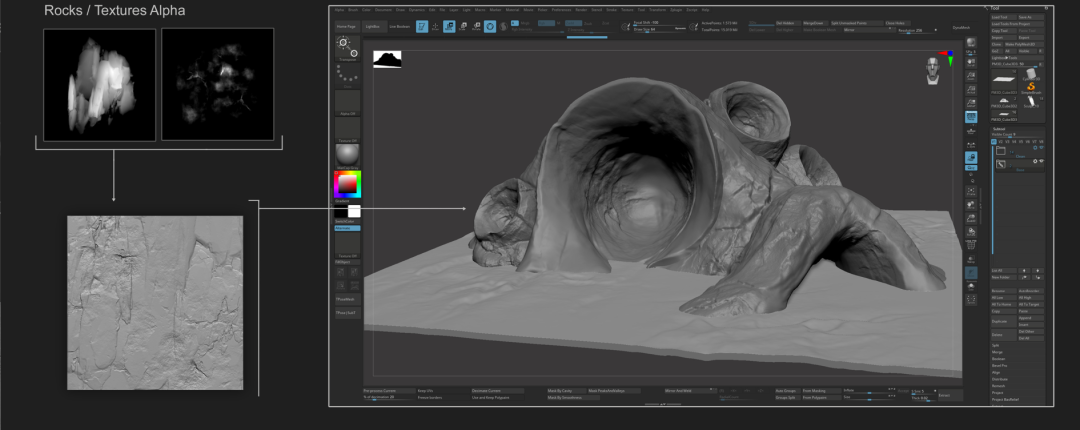Click the Close Holes button
Viewport: 1080px width, 430px height.
point(896,23)
